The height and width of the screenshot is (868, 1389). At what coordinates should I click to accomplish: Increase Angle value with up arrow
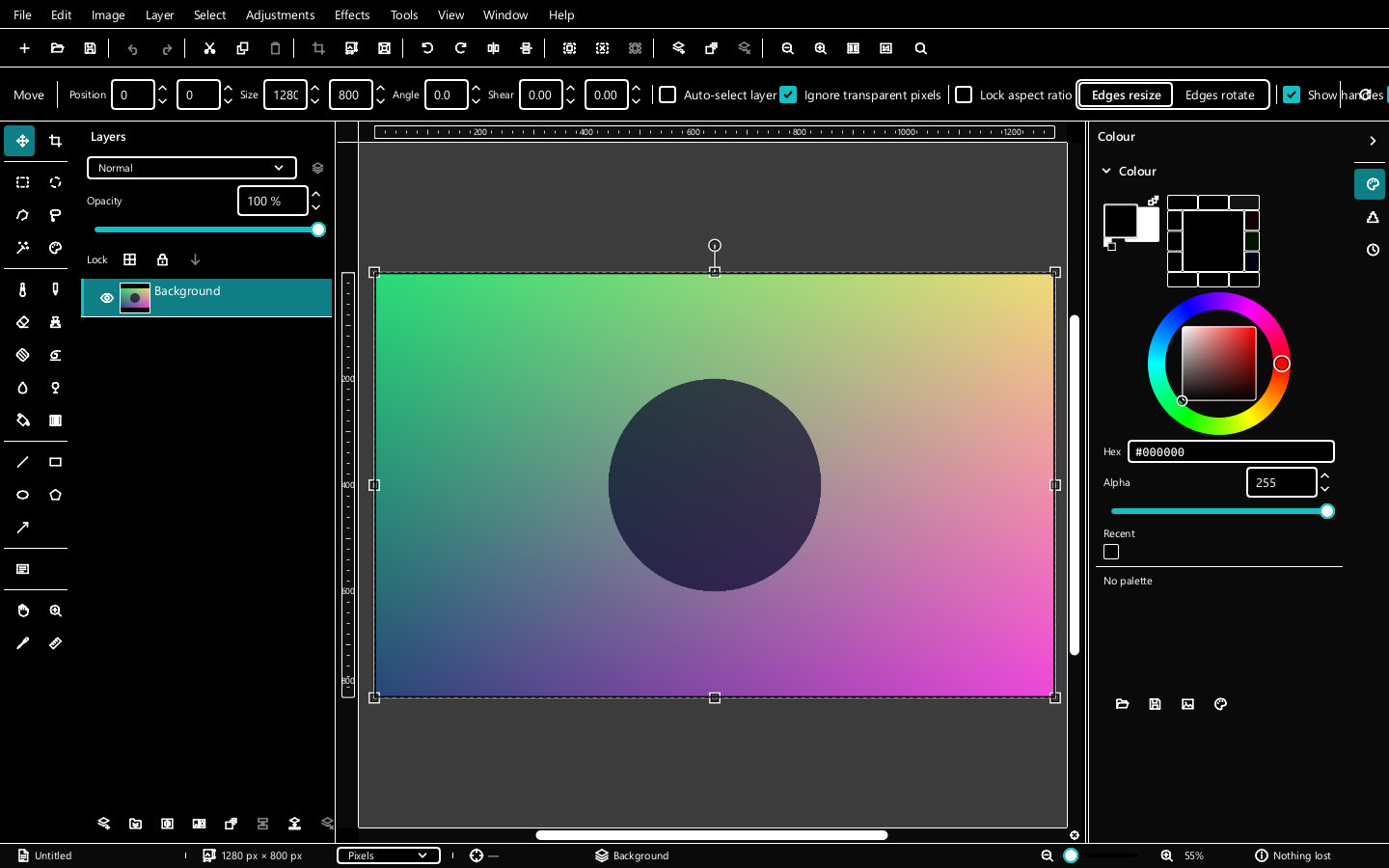(476, 88)
